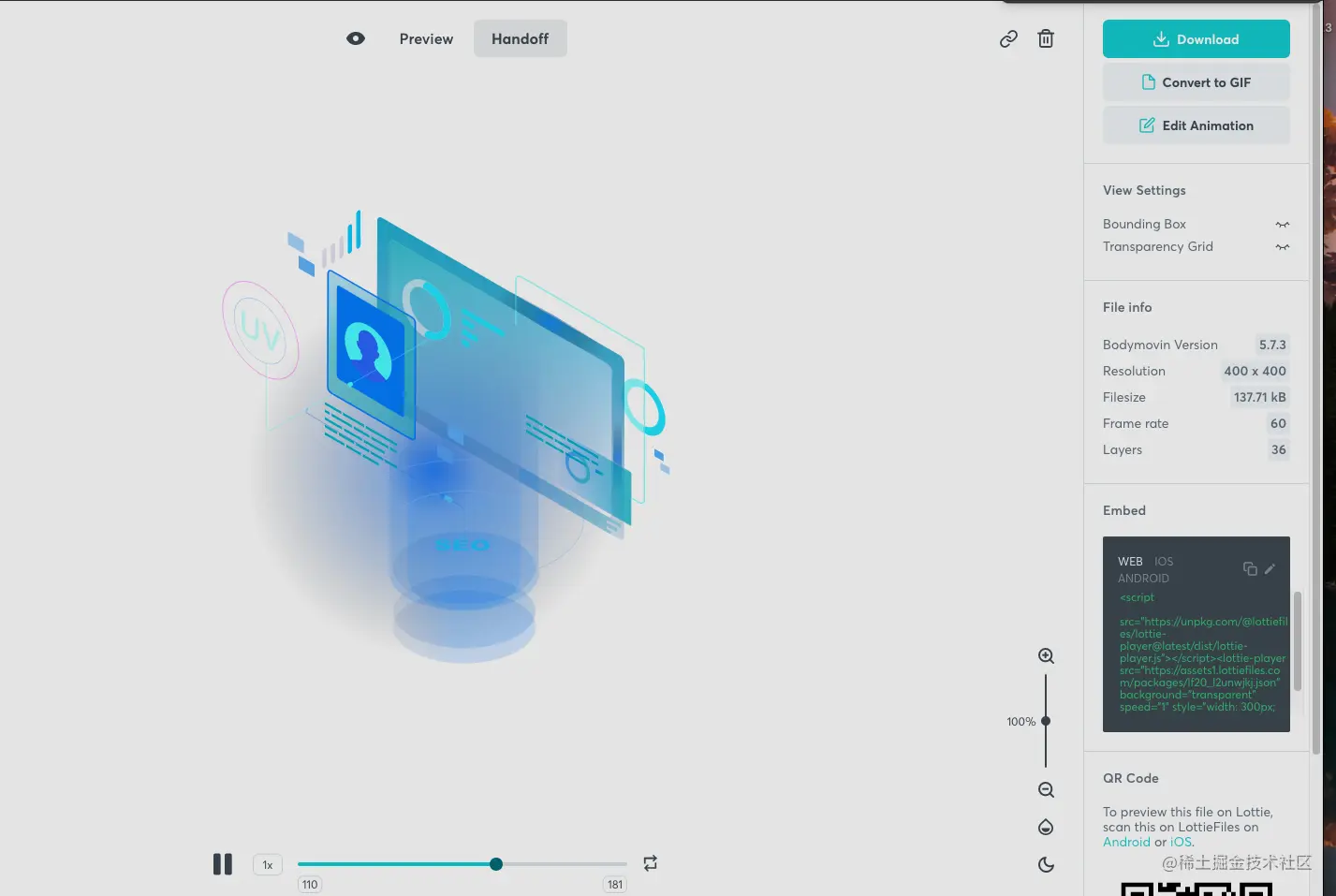The height and width of the screenshot is (896, 1336).
Task: Select the ANDROID embed tab
Action: pyautogui.click(x=1143, y=579)
